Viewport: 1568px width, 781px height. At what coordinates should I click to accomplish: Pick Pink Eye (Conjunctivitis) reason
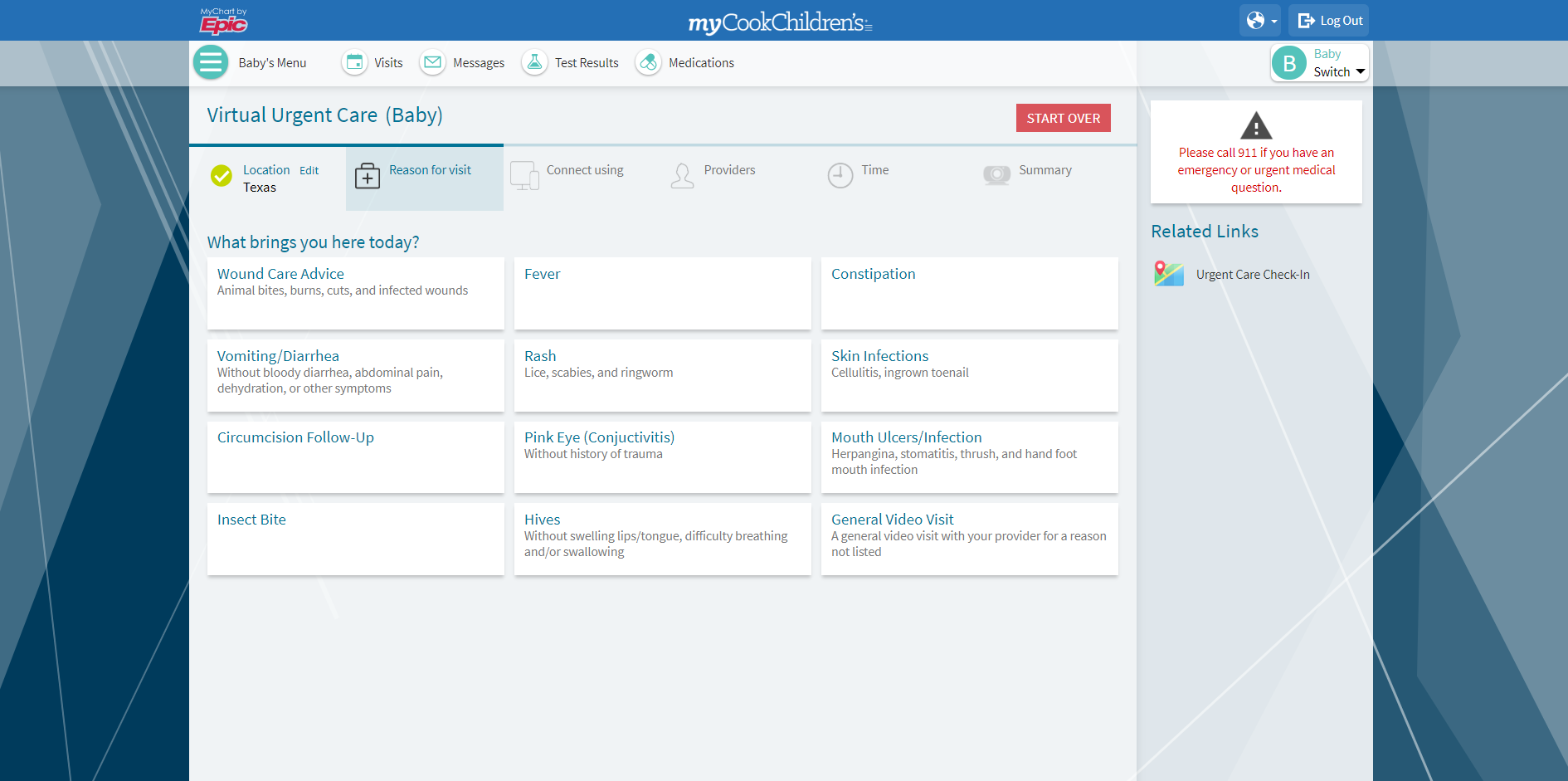coord(662,457)
